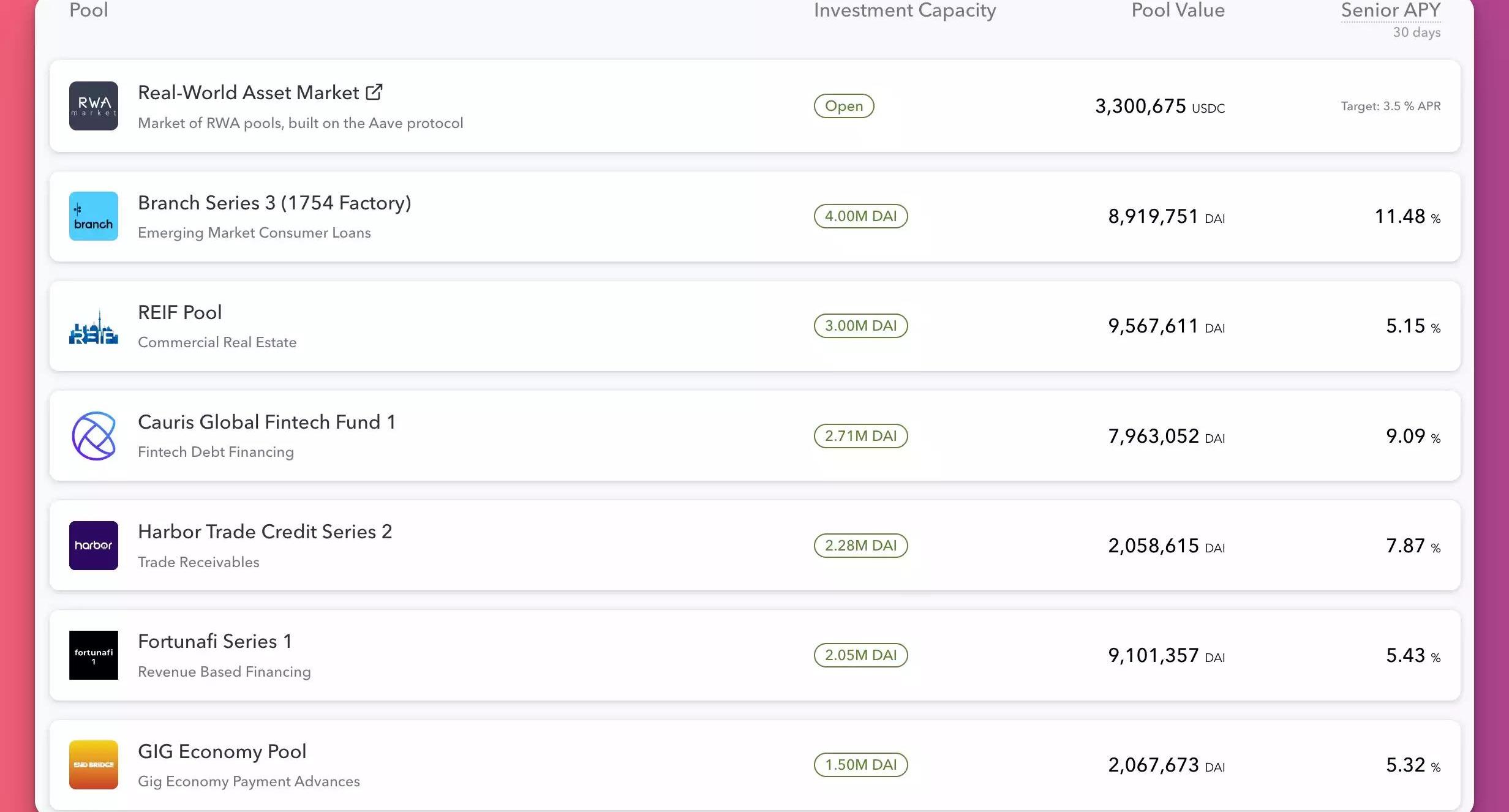The image size is (1509, 812).
Task: Click the 4.00M DAI capacity badge
Action: (x=860, y=216)
